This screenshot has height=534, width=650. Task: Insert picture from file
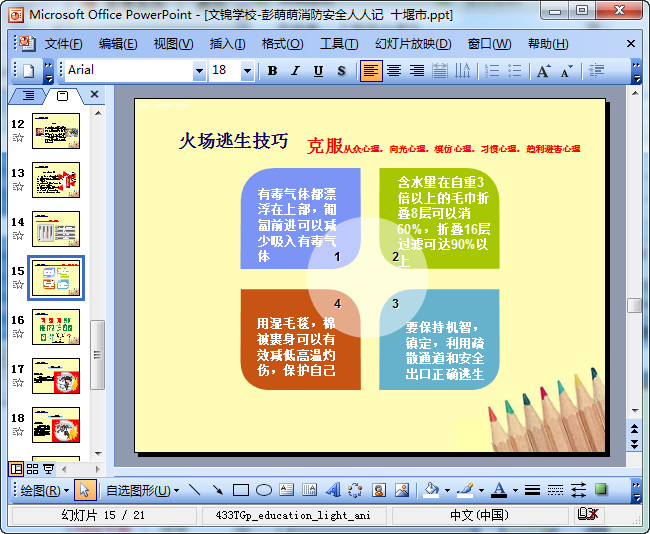(401, 490)
